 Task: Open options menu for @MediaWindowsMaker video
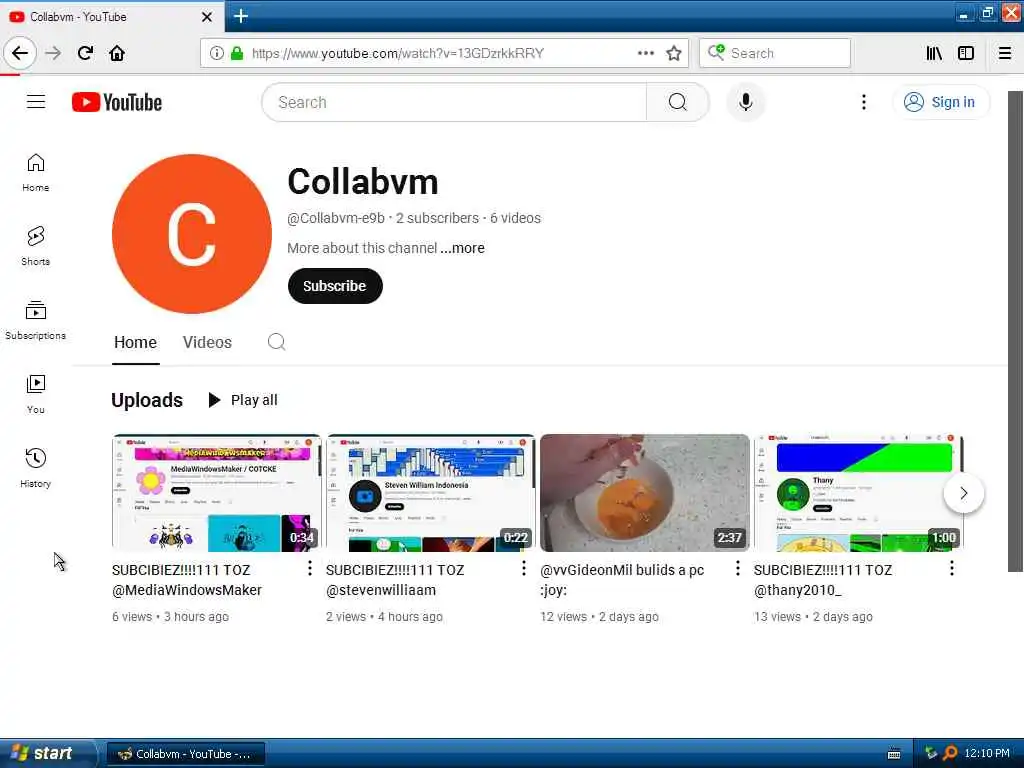click(x=310, y=569)
